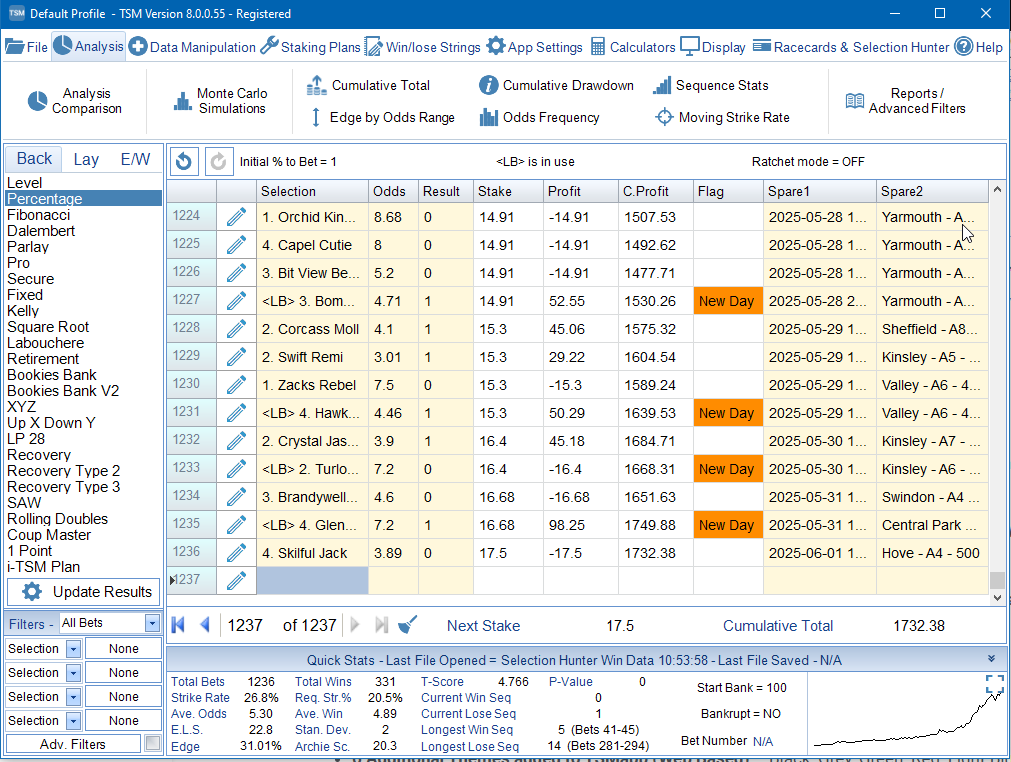The height and width of the screenshot is (762, 1011).
Task: Click the Bet Number N/A link
Action: tap(763, 741)
